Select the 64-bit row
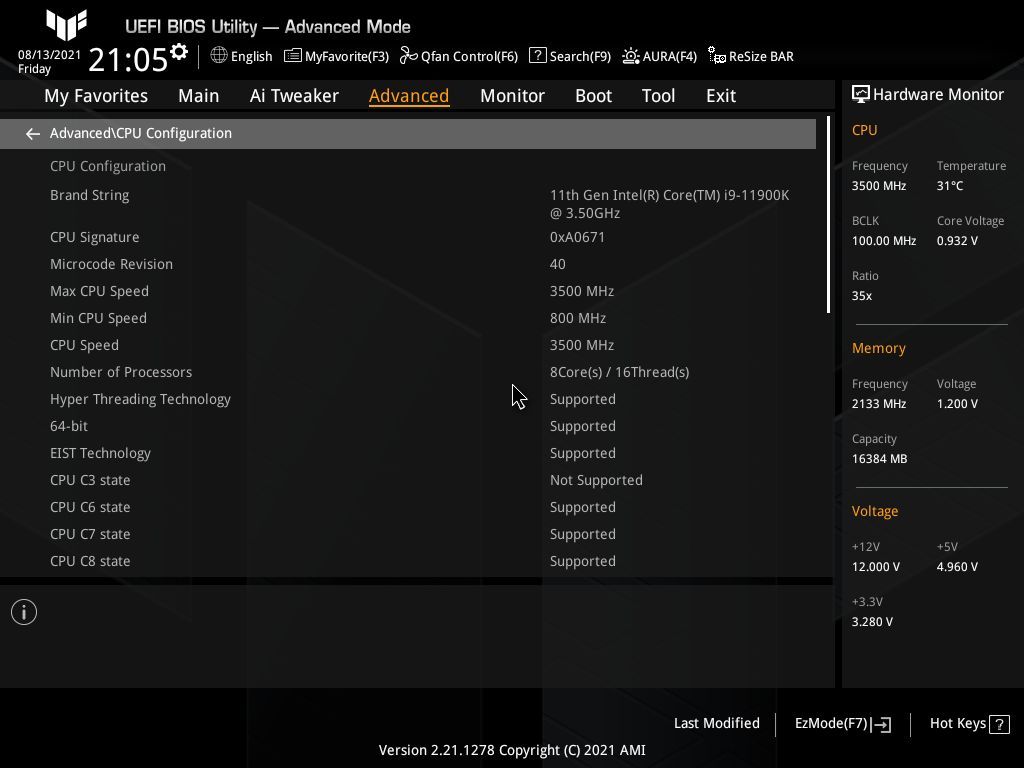The width and height of the screenshot is (1024, 768). click(408, 426)
